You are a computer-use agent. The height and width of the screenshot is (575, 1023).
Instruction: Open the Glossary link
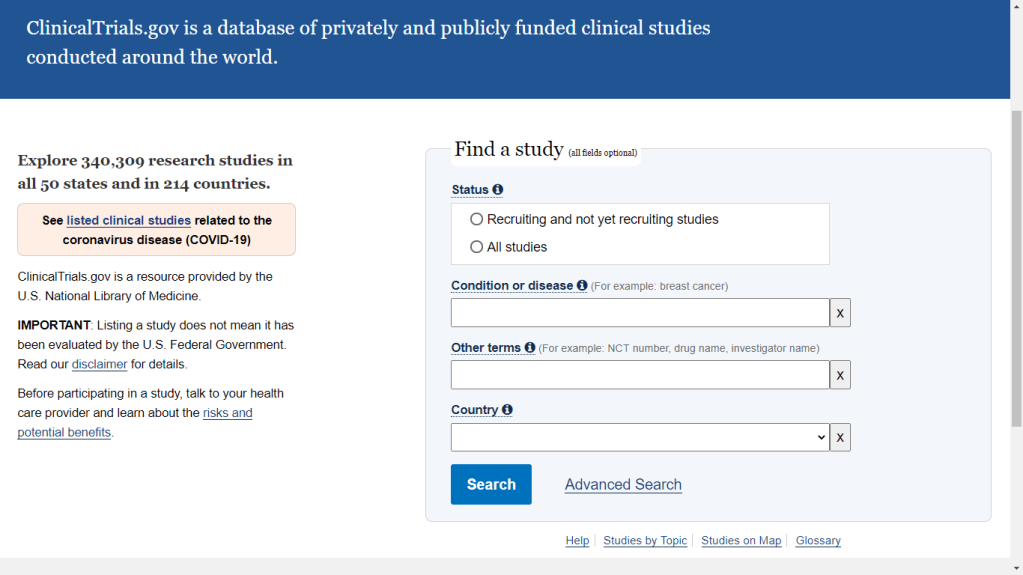tap(818, 541)
